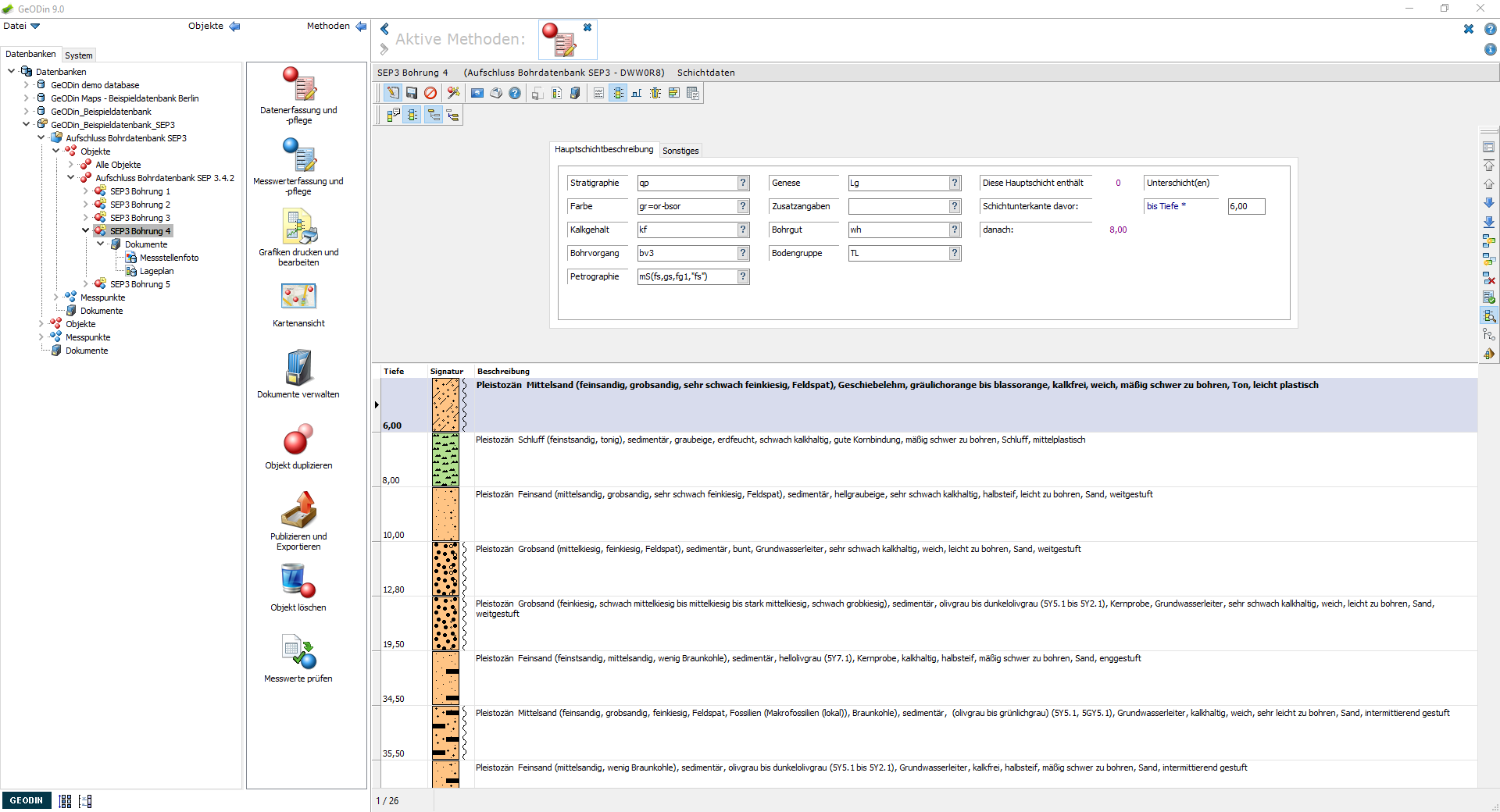Click the red cancel circle toolbar icon
The image size is (1500, 812).
[430, 93]
